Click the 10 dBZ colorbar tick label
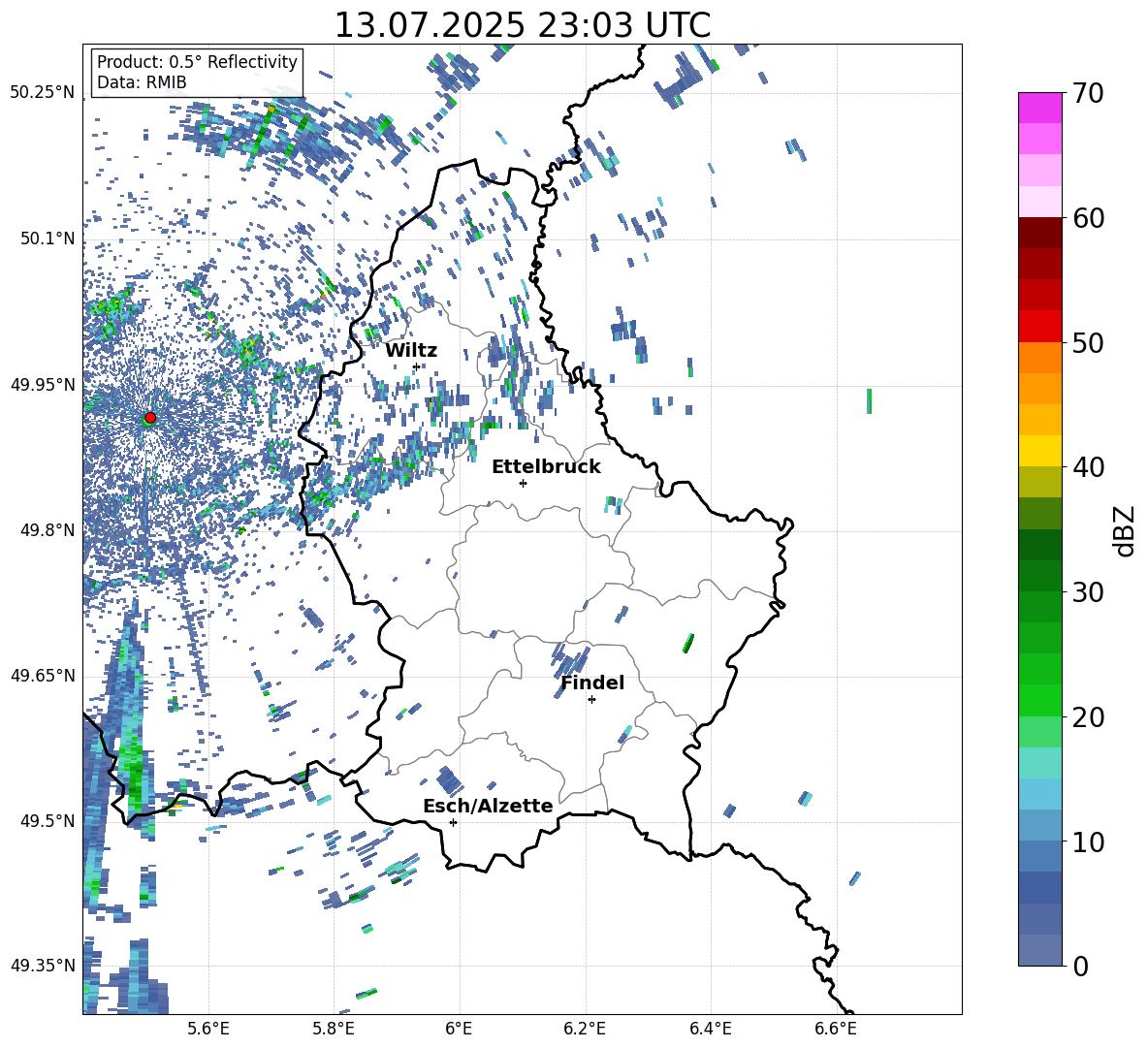 click(x=1088, y=842)
